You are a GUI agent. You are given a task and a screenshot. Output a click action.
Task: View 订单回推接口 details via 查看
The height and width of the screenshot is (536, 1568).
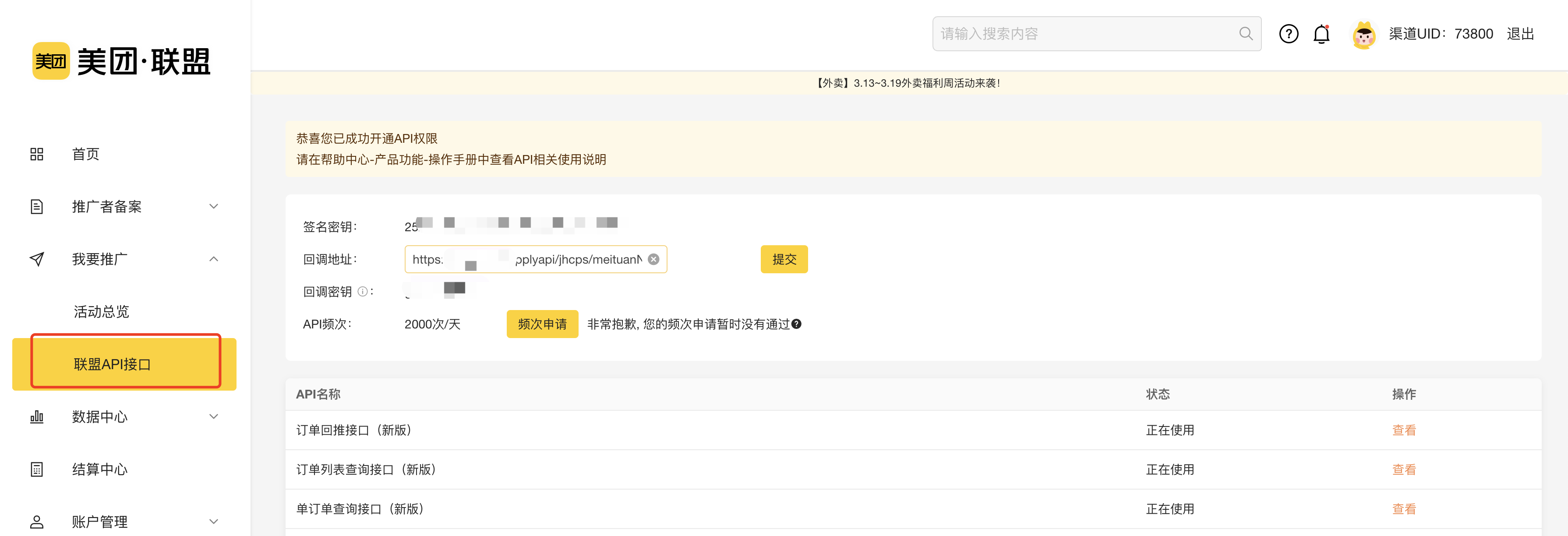1403,430
